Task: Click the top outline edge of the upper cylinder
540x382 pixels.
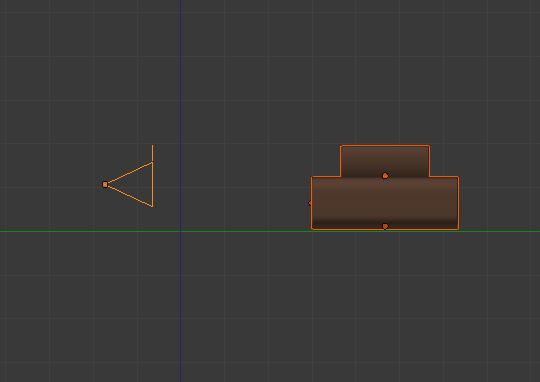Action: click(x=385, y=146)
